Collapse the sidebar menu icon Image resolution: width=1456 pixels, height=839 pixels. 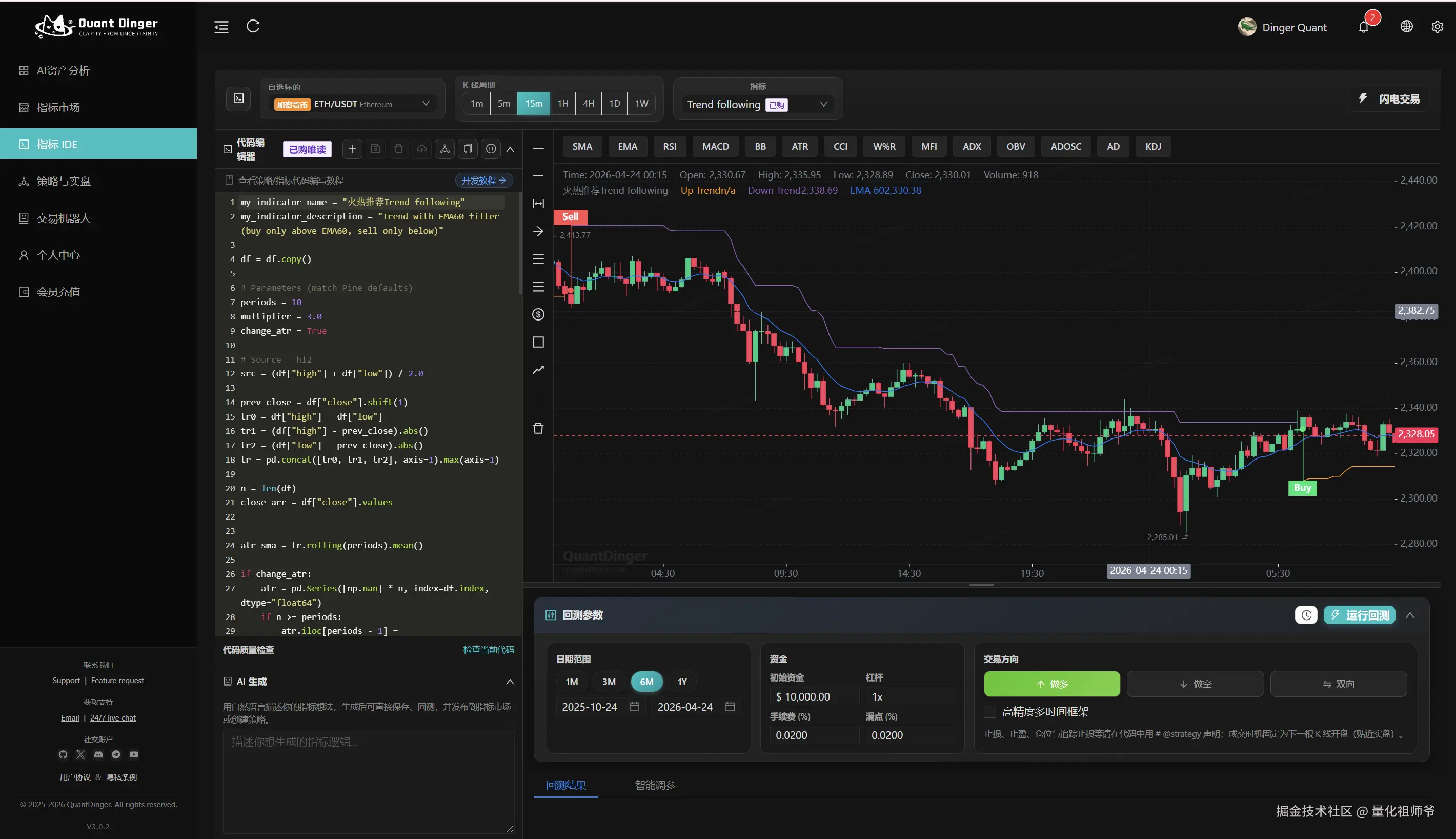pos(222,27)
